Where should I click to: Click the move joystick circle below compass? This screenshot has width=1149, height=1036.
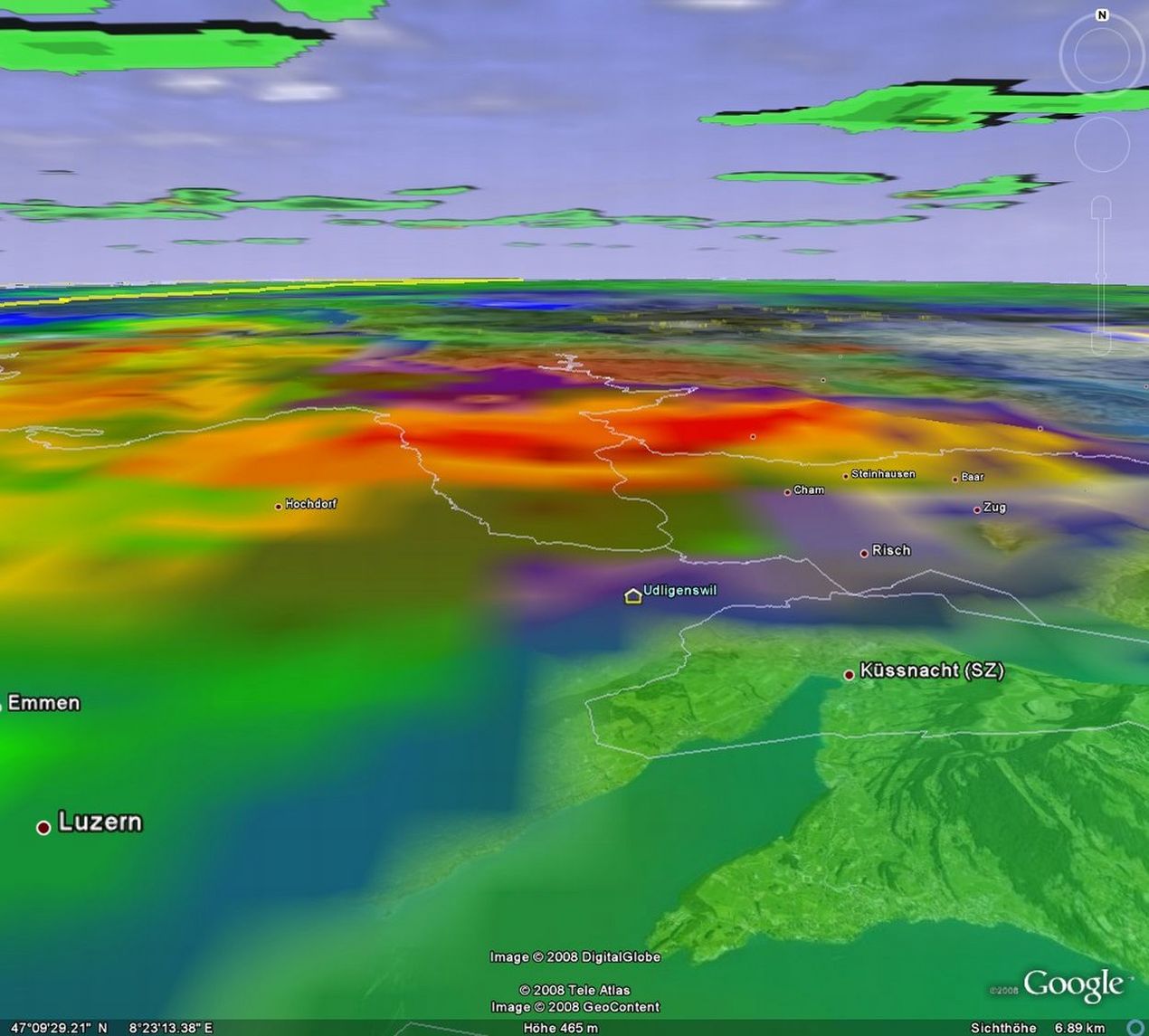pyautogui.click(x=1102, y=144)
